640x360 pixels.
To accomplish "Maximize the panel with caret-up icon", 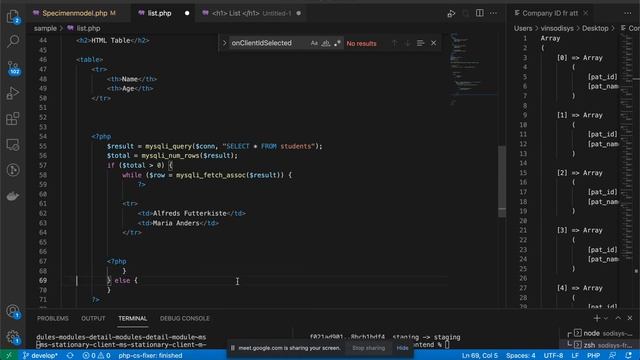I will tap(618, 318).
